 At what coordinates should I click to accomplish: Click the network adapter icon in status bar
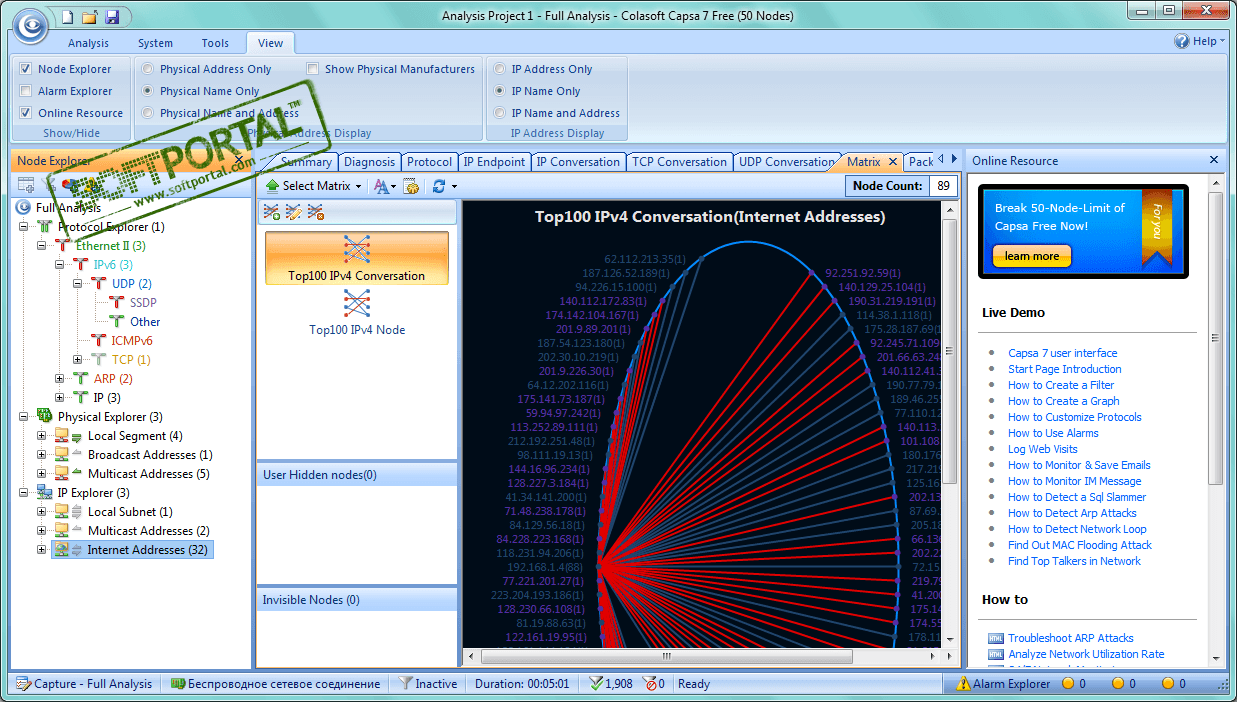pyautogui.click(x=178, y=684)
